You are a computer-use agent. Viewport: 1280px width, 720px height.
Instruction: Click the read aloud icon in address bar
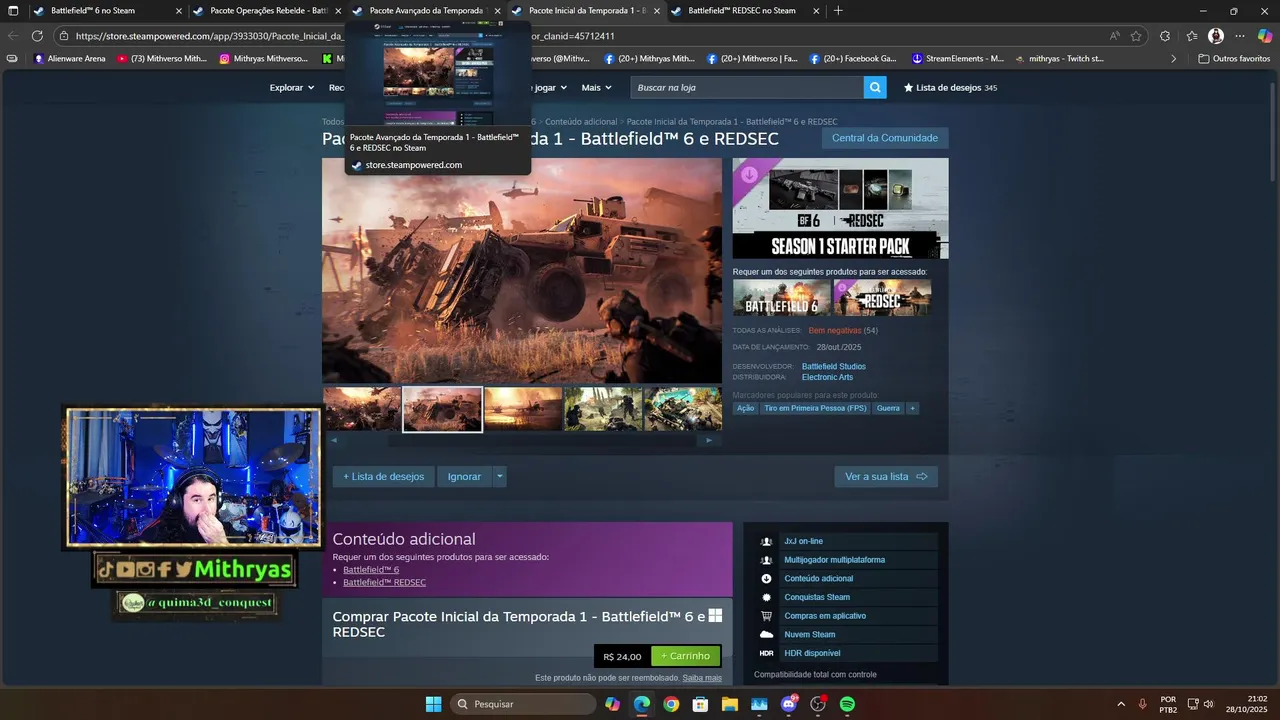tap(1114, 36)
